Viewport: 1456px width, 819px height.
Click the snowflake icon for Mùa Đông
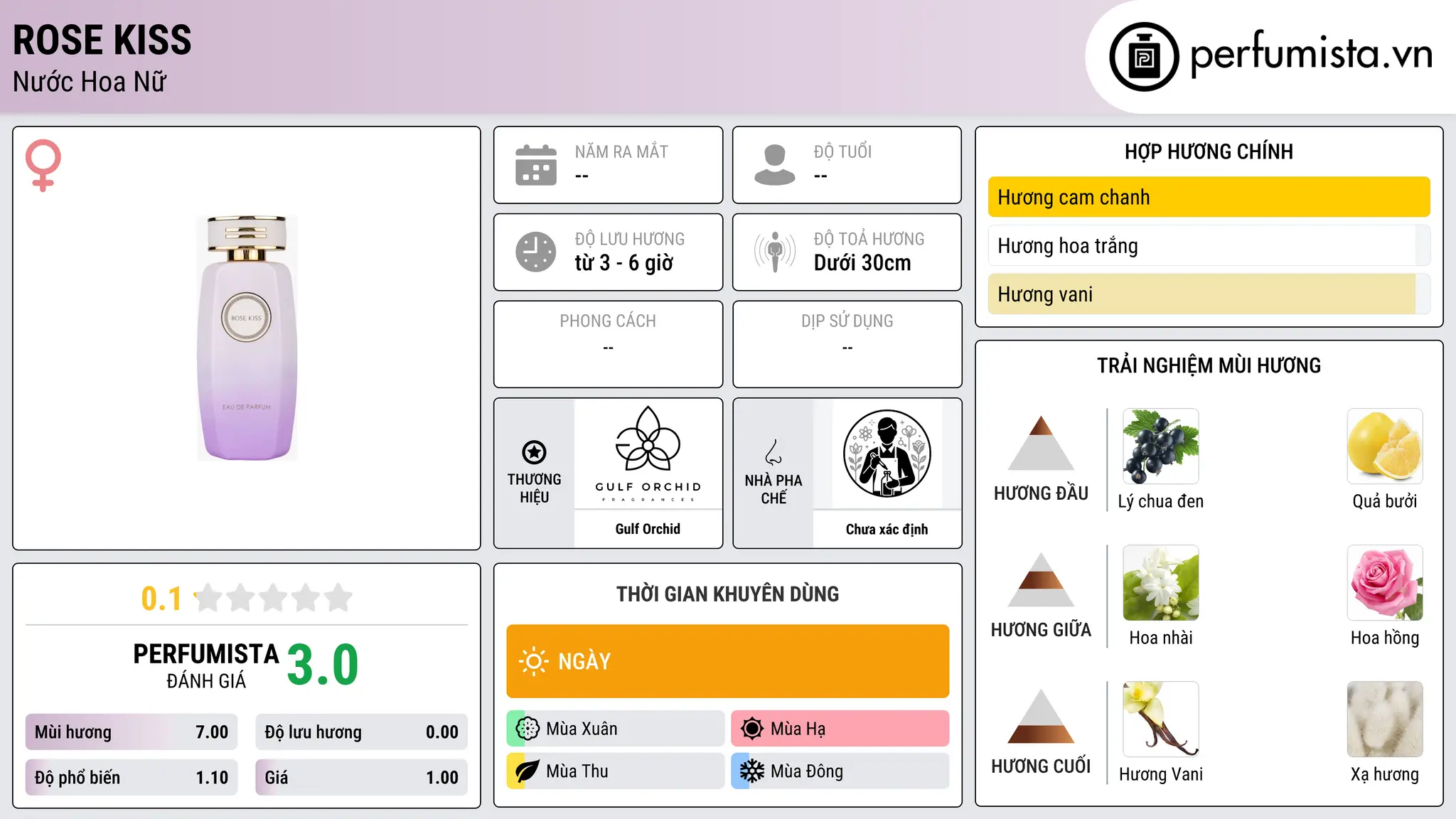(752, 771)
